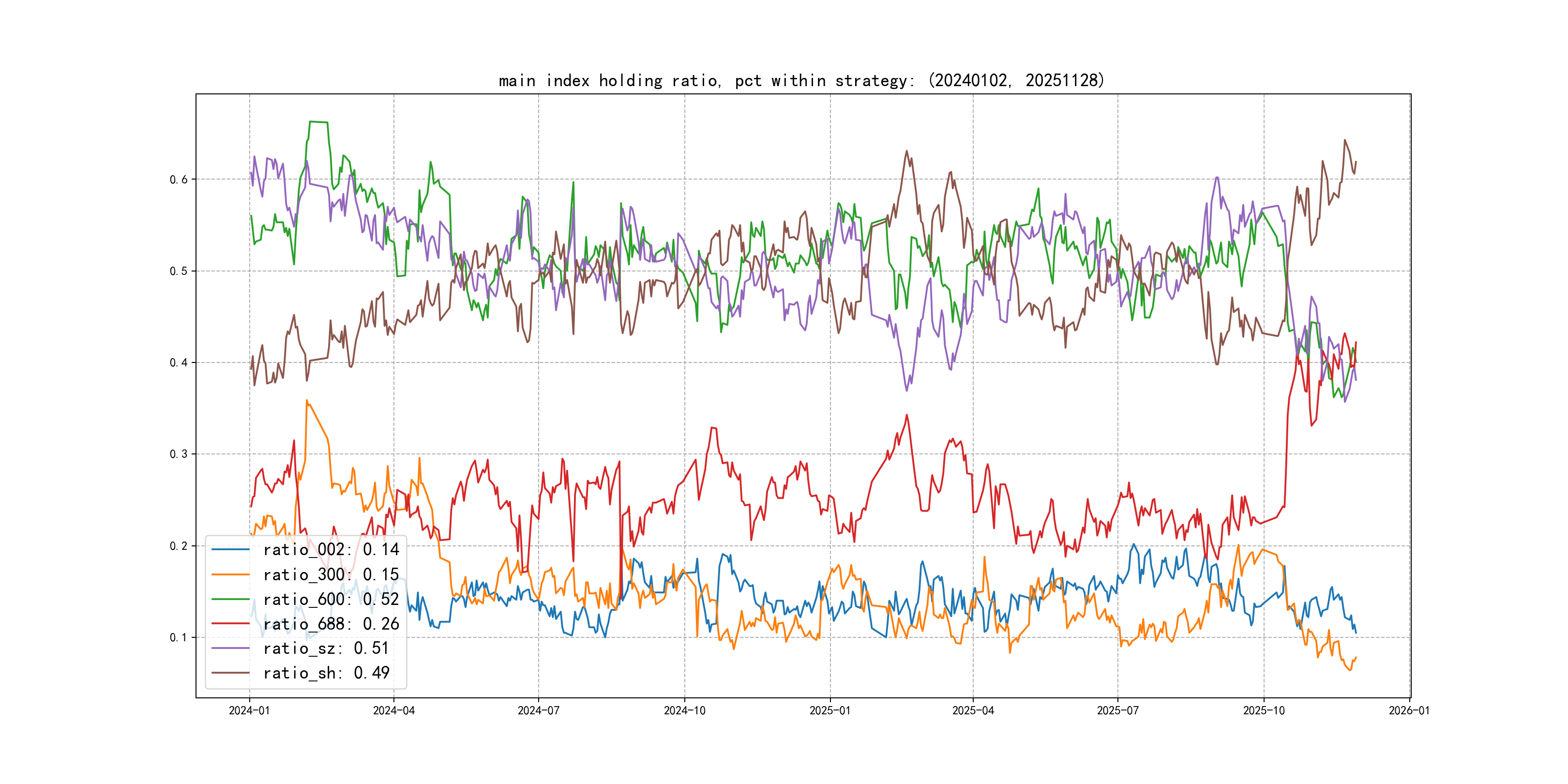1568x784 pixels.
Task: Click the 0.1 y-axis tick label
Action: point(179,637)
